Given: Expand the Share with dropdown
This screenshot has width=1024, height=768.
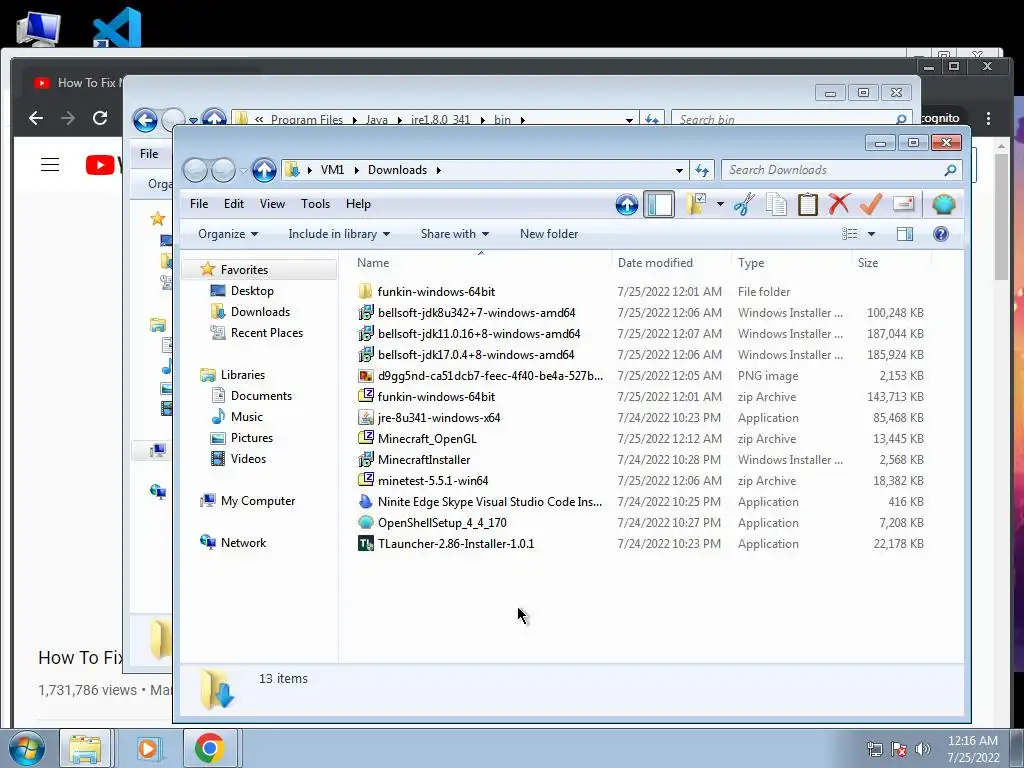Looking at the screenshot, I should pyautogui.click(x=455, y=234).
